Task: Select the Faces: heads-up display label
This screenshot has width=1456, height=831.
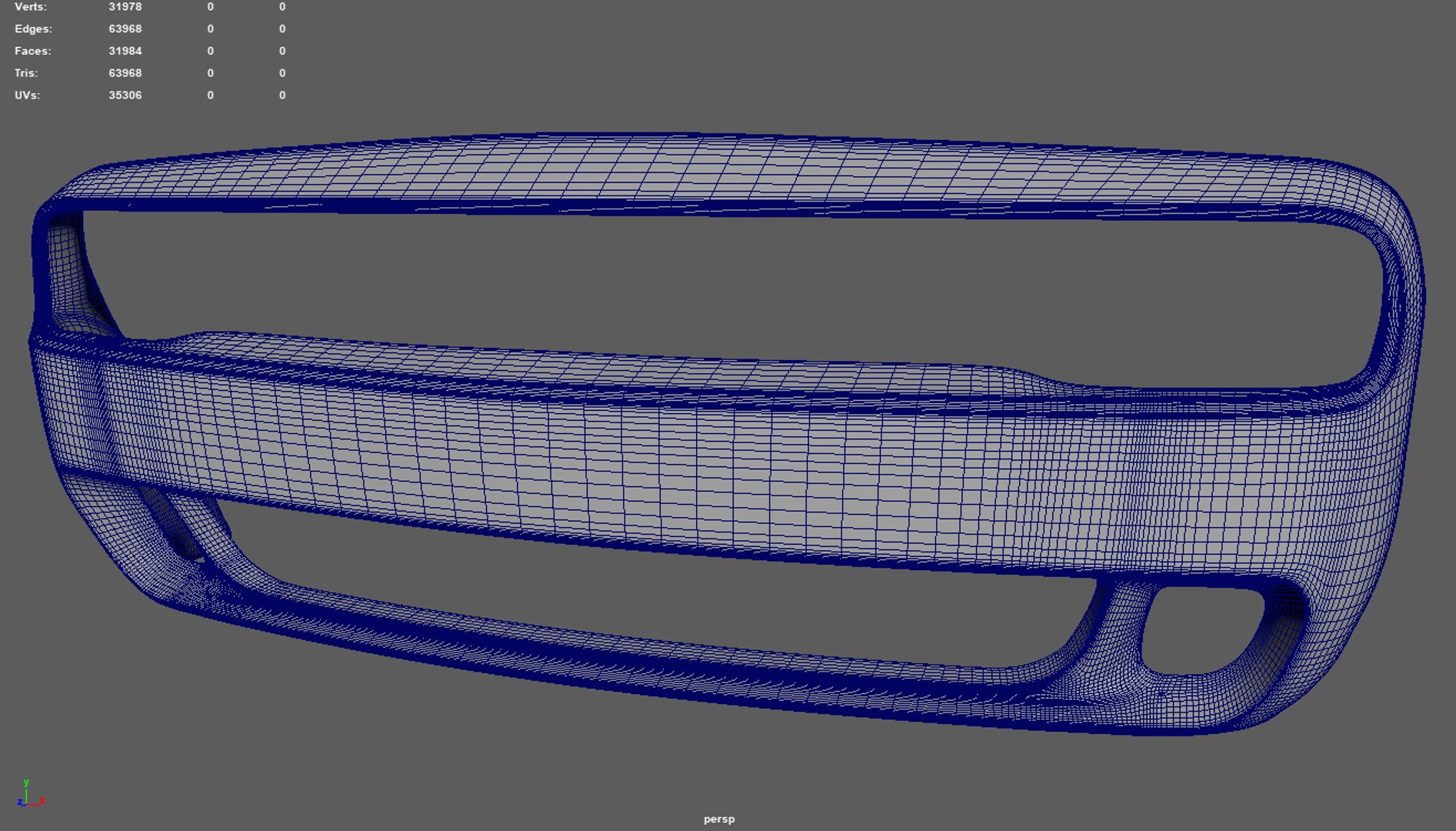Action: pos(33,51)
